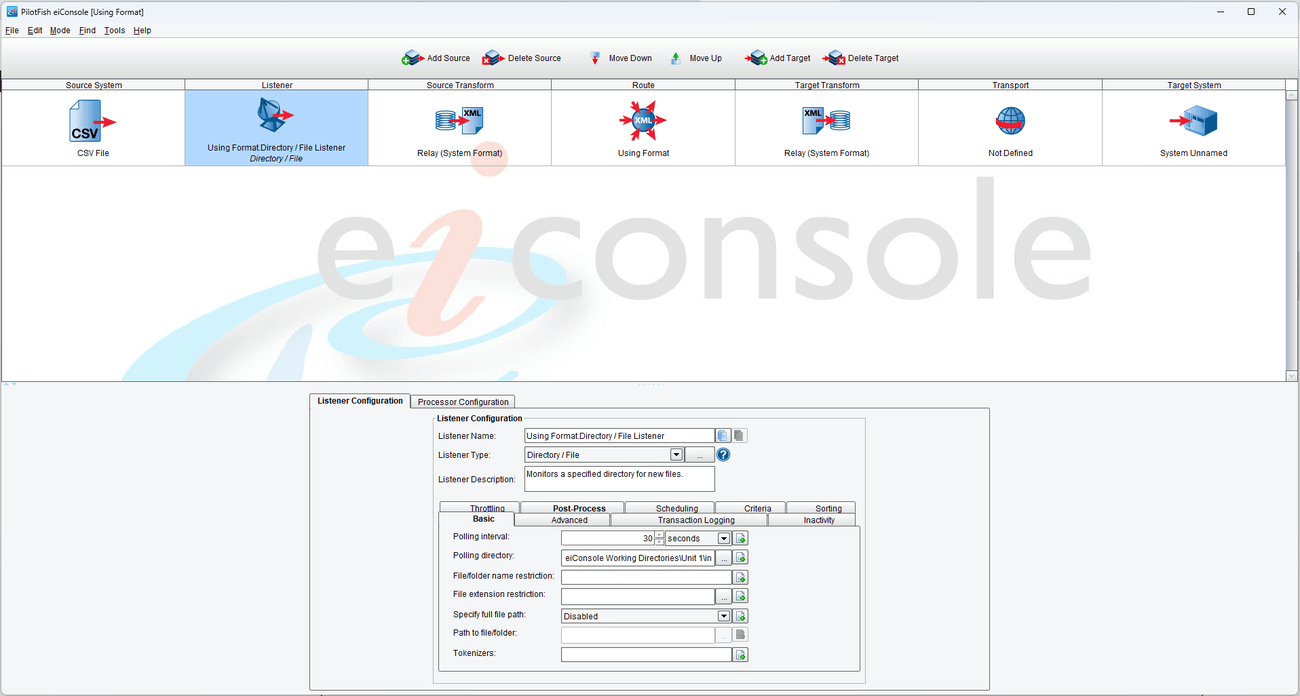Click the Listener Description text area
1300x696 pixels.
pyautogui.click(x=619, y=478)
